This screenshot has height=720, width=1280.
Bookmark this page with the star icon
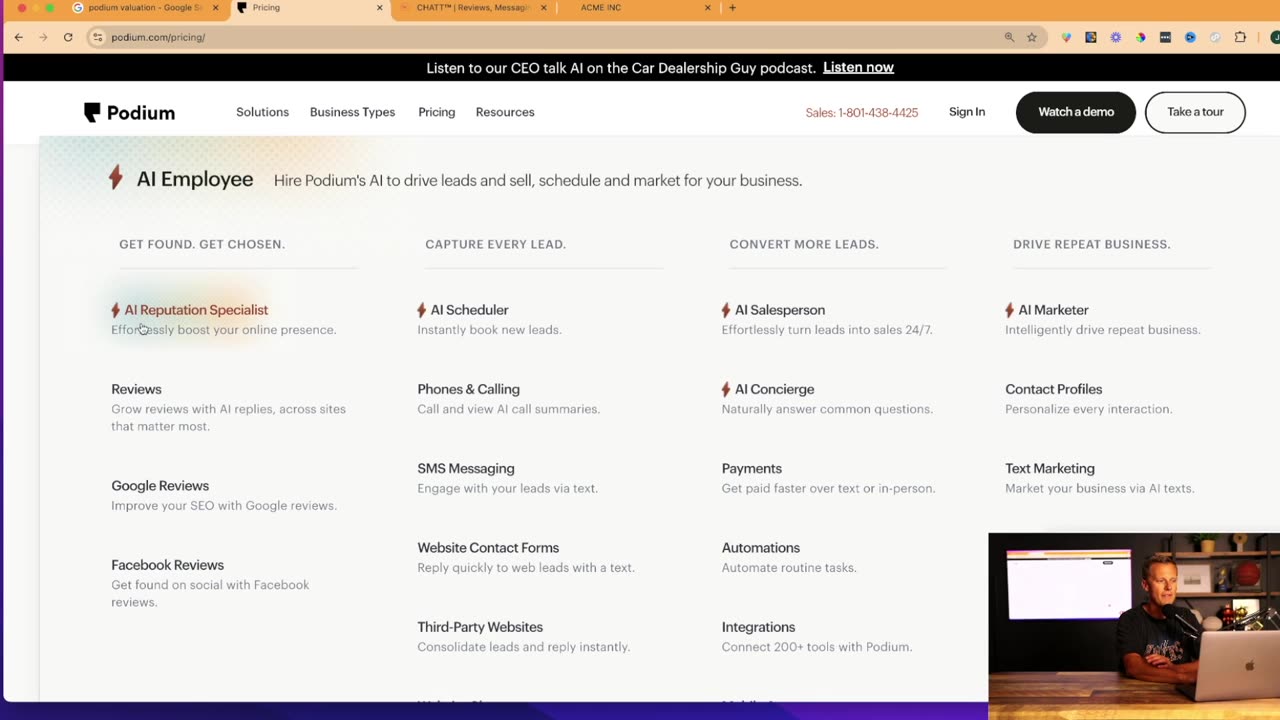[x=1032, y=37]
